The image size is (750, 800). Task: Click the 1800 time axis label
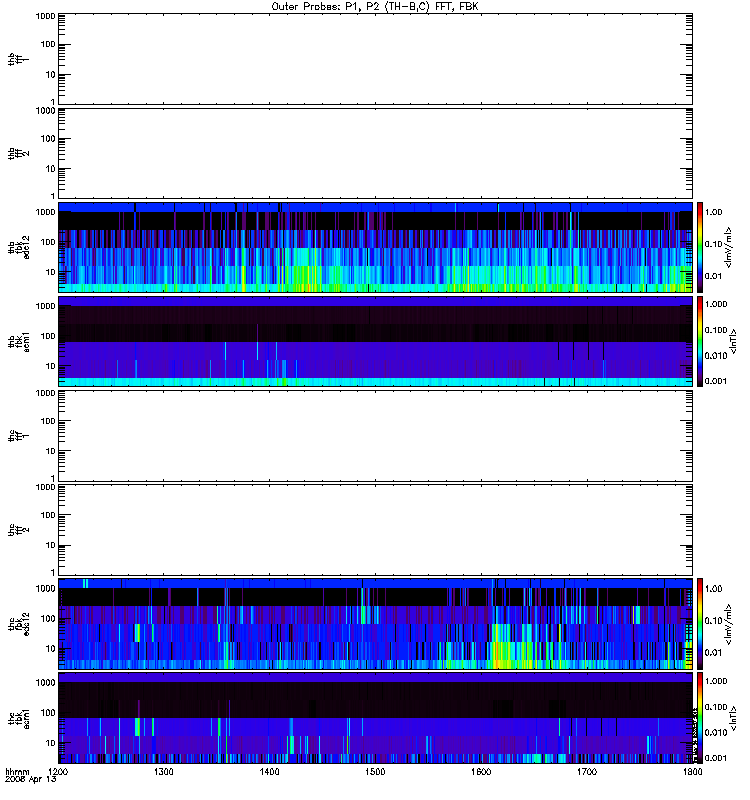click(x=692, y=771)
